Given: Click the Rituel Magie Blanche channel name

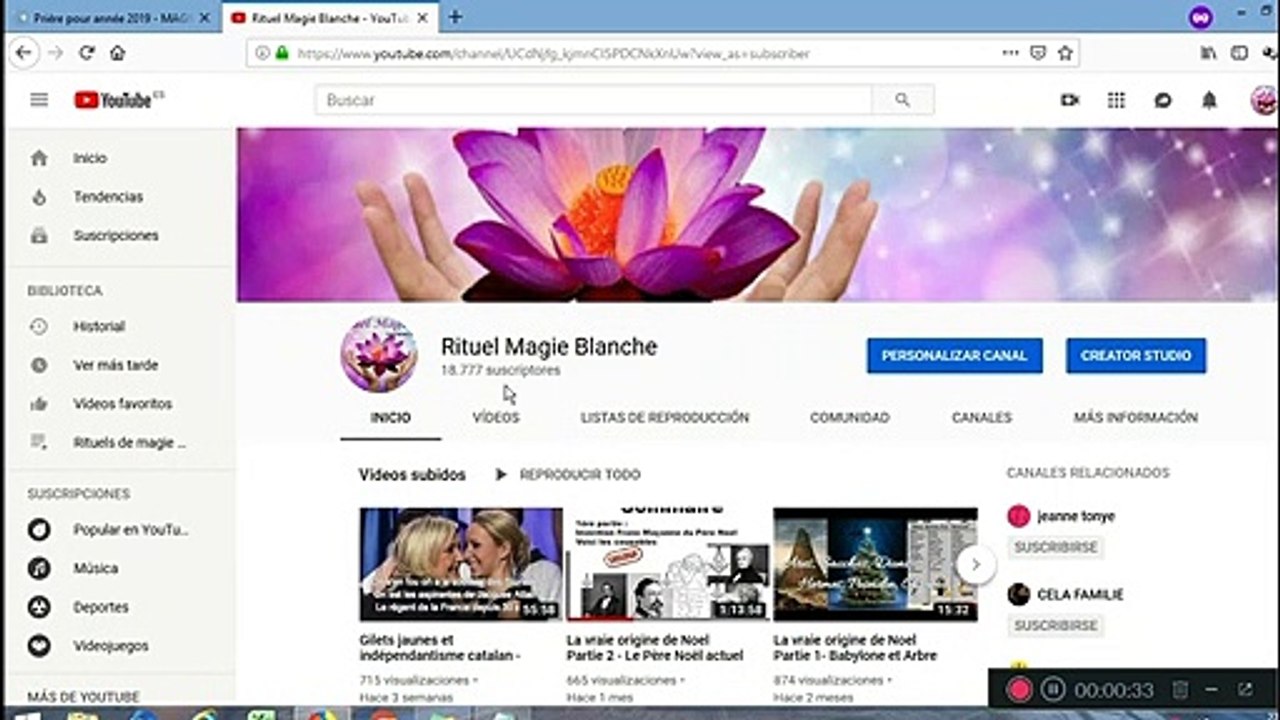Looking at the screenshot, I should [549, 347].
